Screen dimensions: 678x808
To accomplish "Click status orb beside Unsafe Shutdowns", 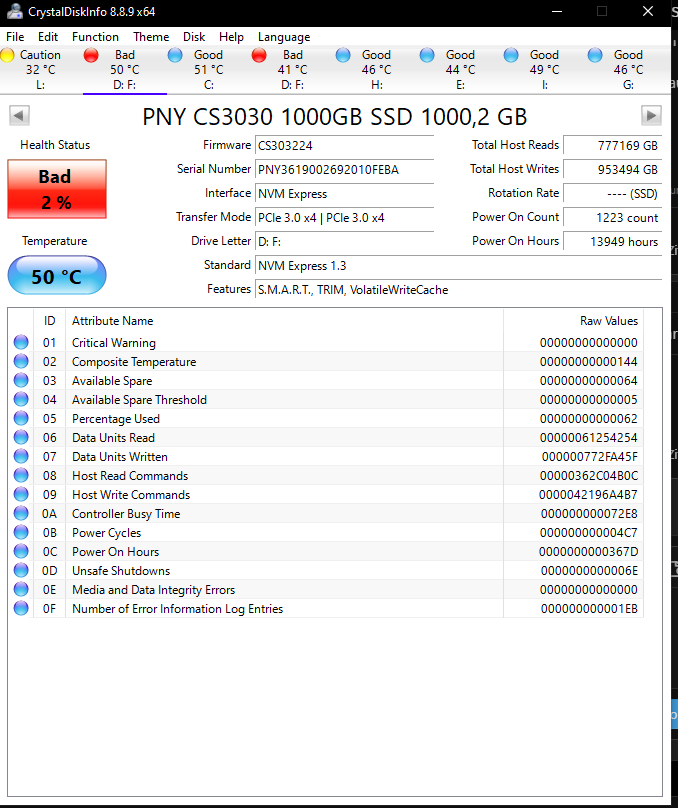I will pyautogui.click(x=21, y=570).
